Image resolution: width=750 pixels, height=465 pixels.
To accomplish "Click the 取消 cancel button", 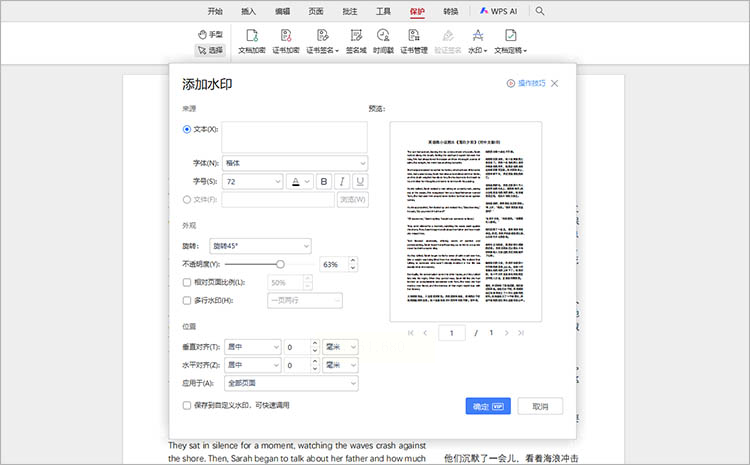I will point(540,406).
